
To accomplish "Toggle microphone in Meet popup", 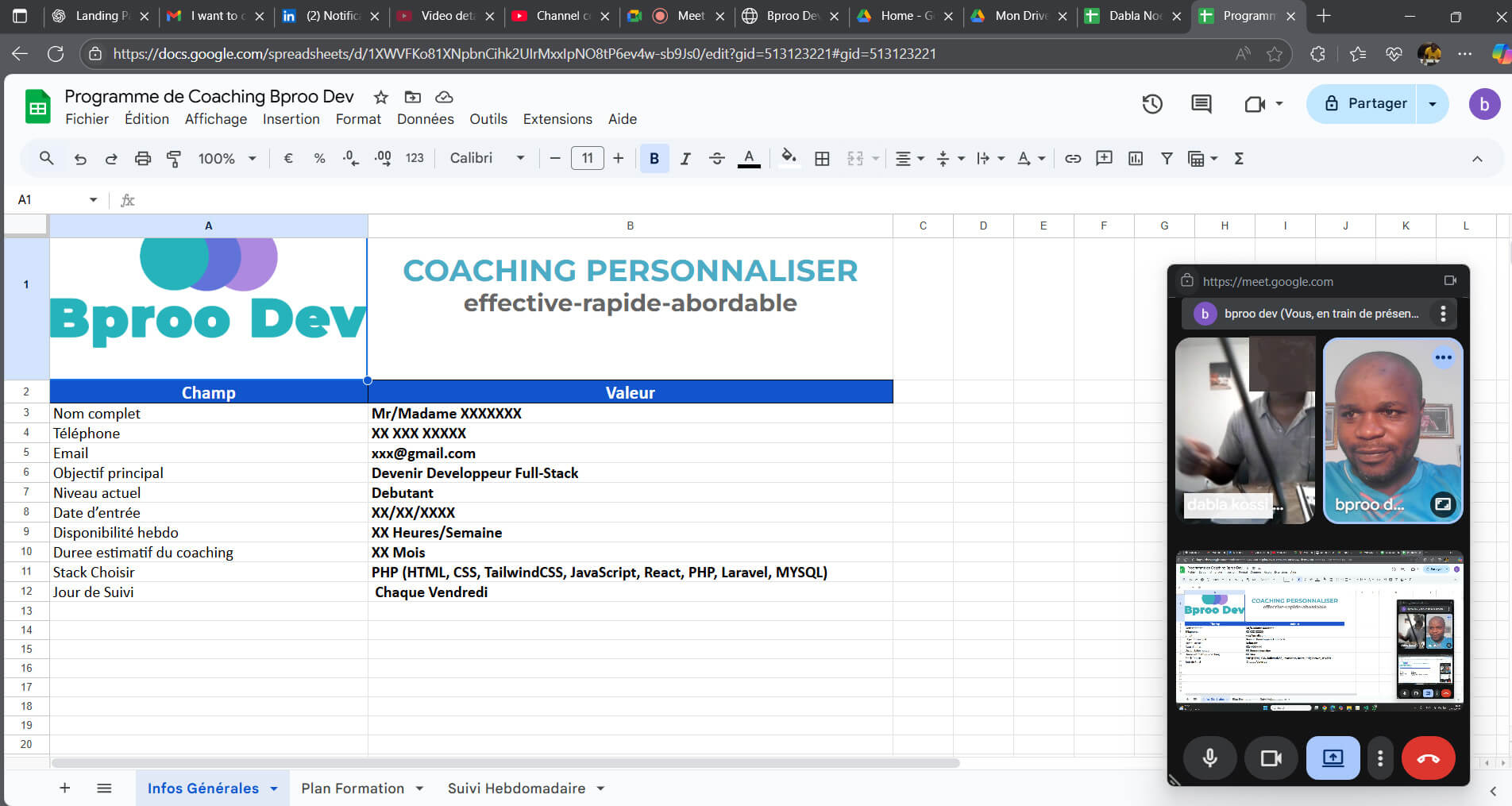I will coord(1210,758).
